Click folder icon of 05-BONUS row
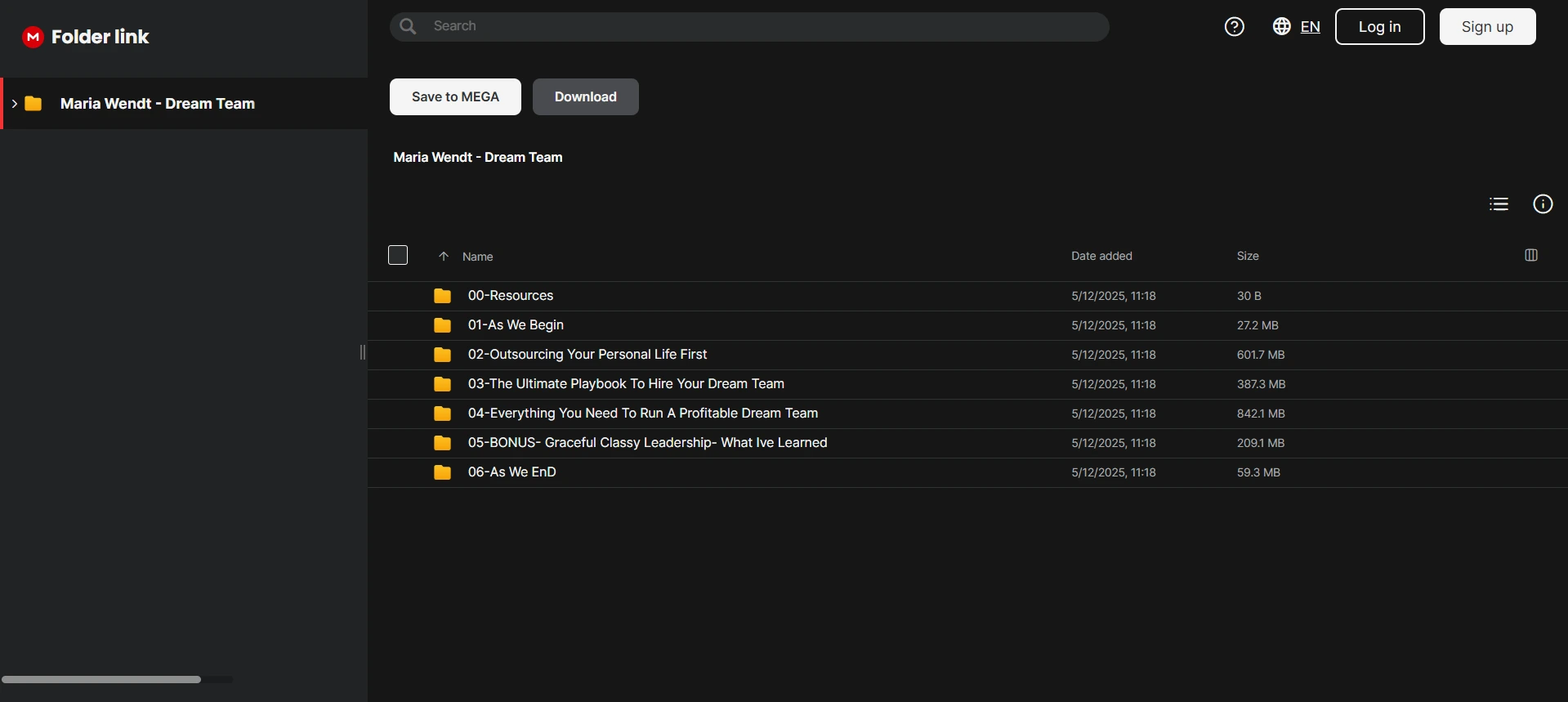1568x702 pixels. [x=442, y=443]
